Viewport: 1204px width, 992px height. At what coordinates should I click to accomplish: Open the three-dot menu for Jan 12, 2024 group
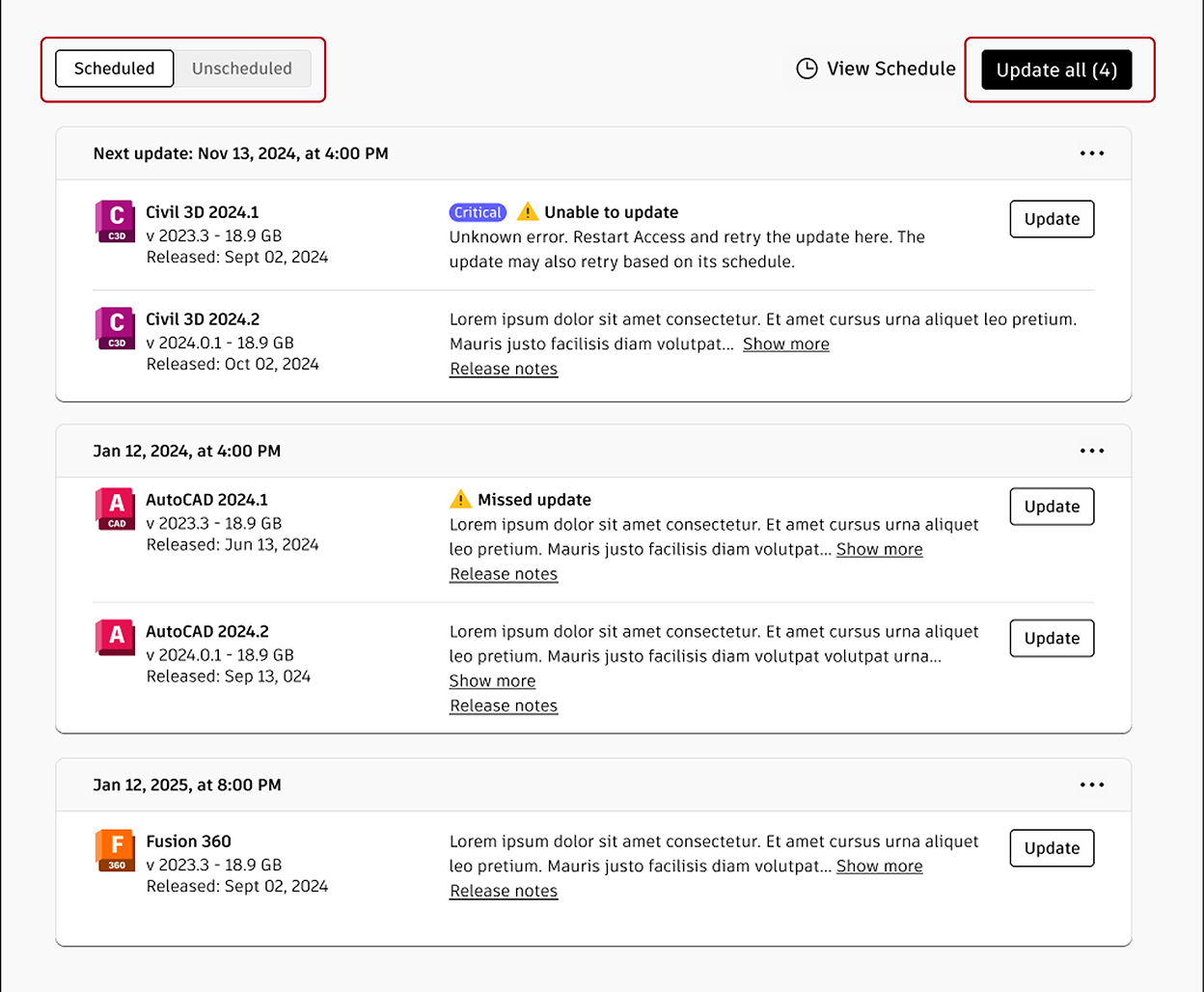point(1092,451)
